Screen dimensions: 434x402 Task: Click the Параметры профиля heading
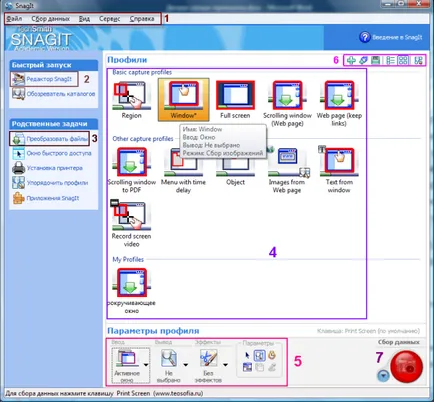click(x=153, y=331)
